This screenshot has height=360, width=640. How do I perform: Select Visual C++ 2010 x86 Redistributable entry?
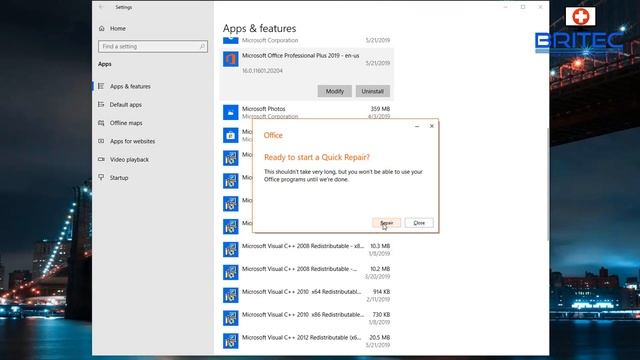tap(306, 318)
